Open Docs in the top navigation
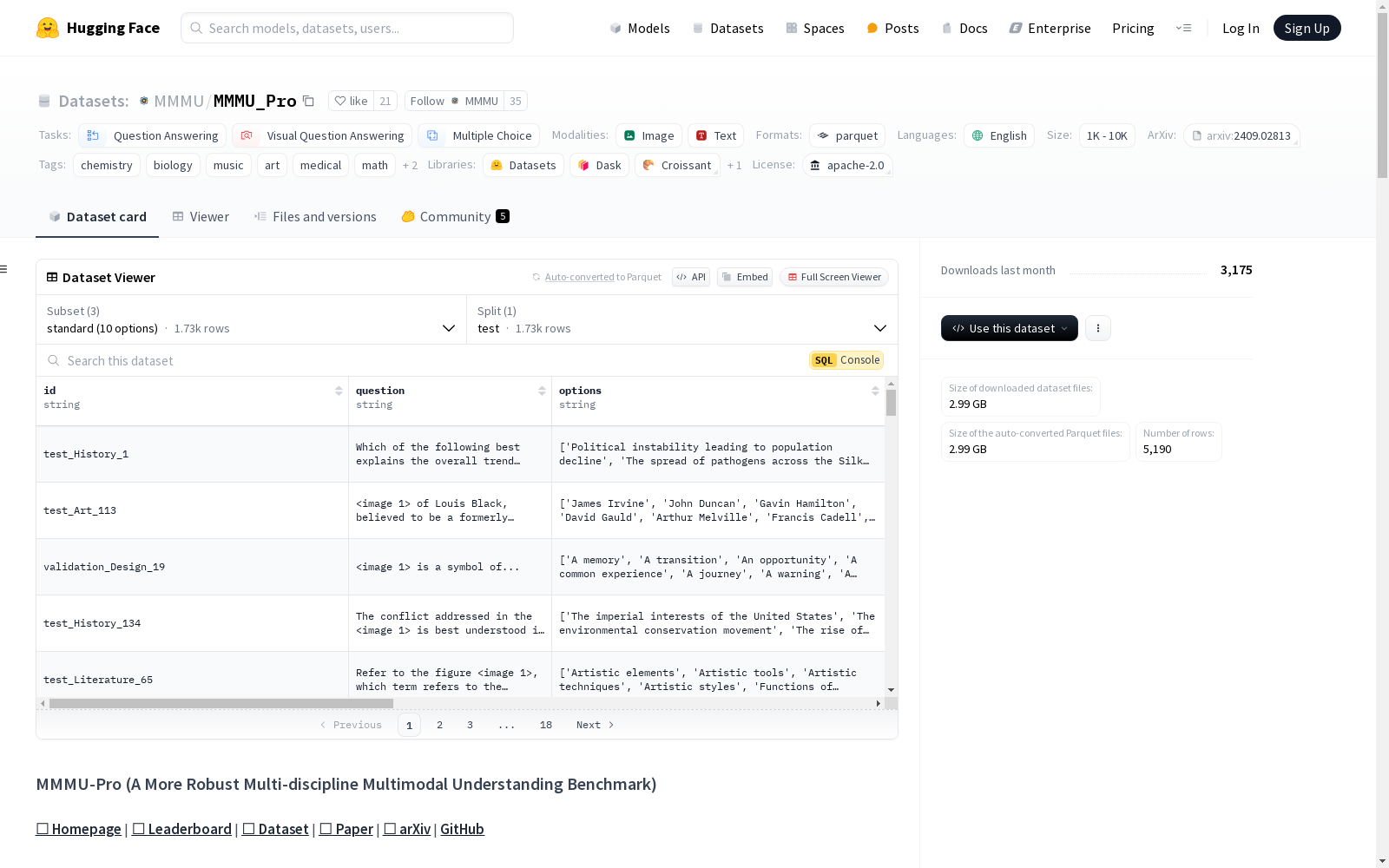 pos(964,28)
